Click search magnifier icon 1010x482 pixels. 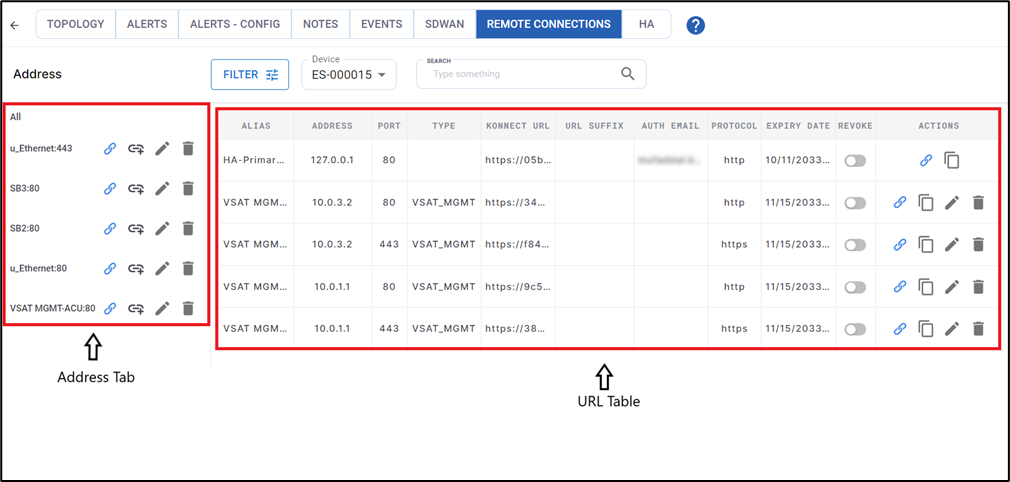[627, 74]
